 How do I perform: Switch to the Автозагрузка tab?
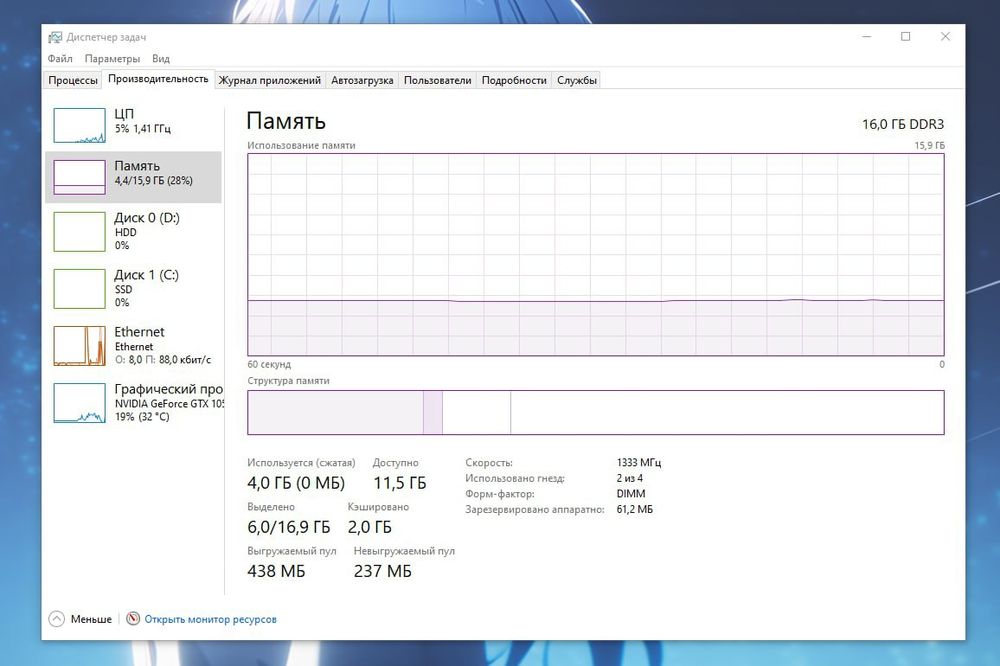362,80
